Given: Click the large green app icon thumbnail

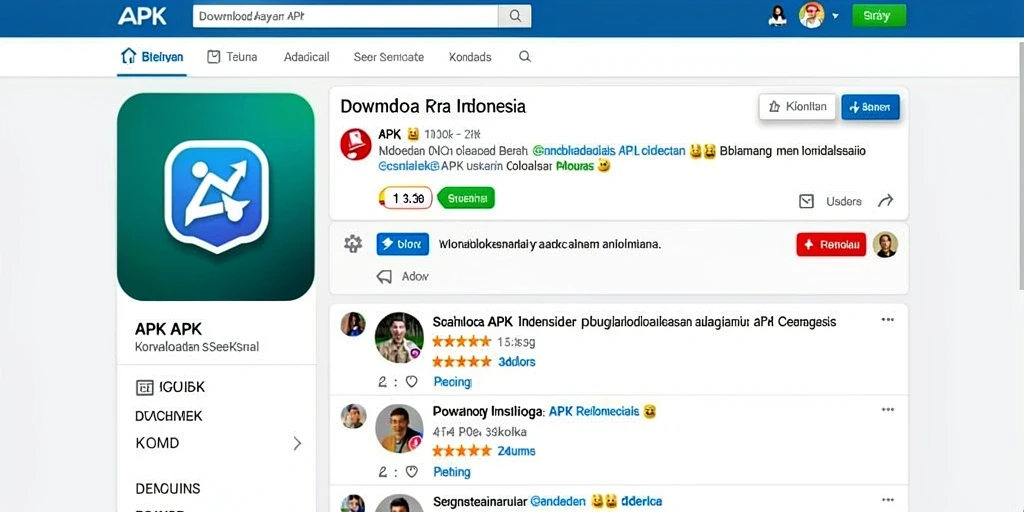Looking at the screenshot, I should 216,197.
